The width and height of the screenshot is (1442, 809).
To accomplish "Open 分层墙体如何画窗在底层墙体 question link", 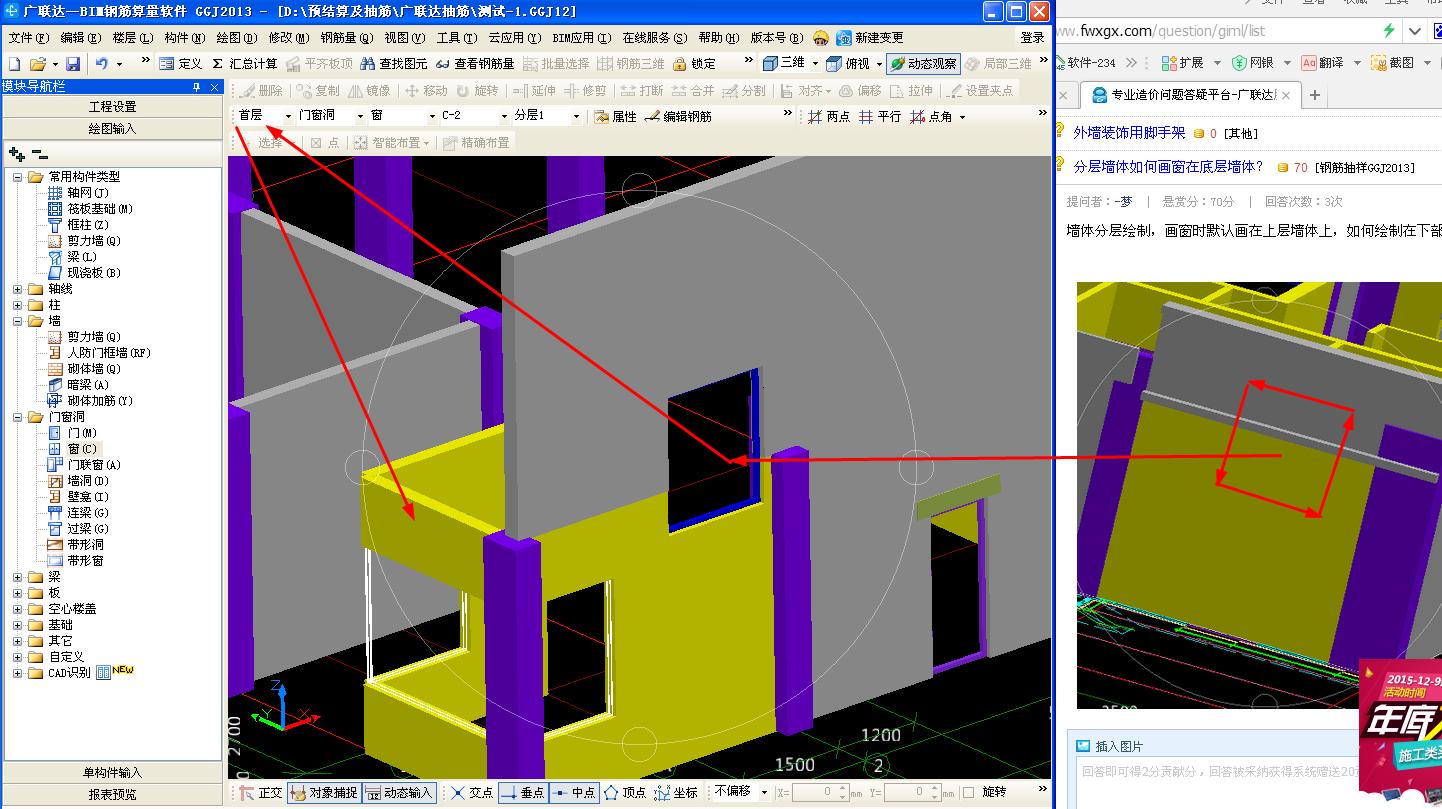I will [1168, 167].
